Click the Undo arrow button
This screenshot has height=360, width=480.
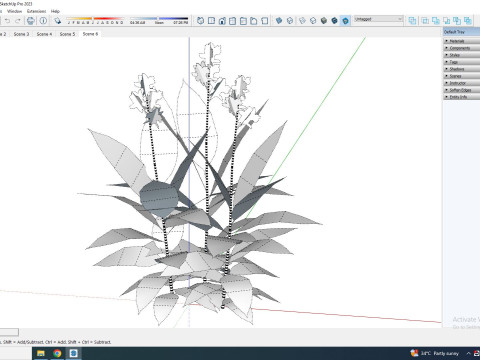click(7, 21)
